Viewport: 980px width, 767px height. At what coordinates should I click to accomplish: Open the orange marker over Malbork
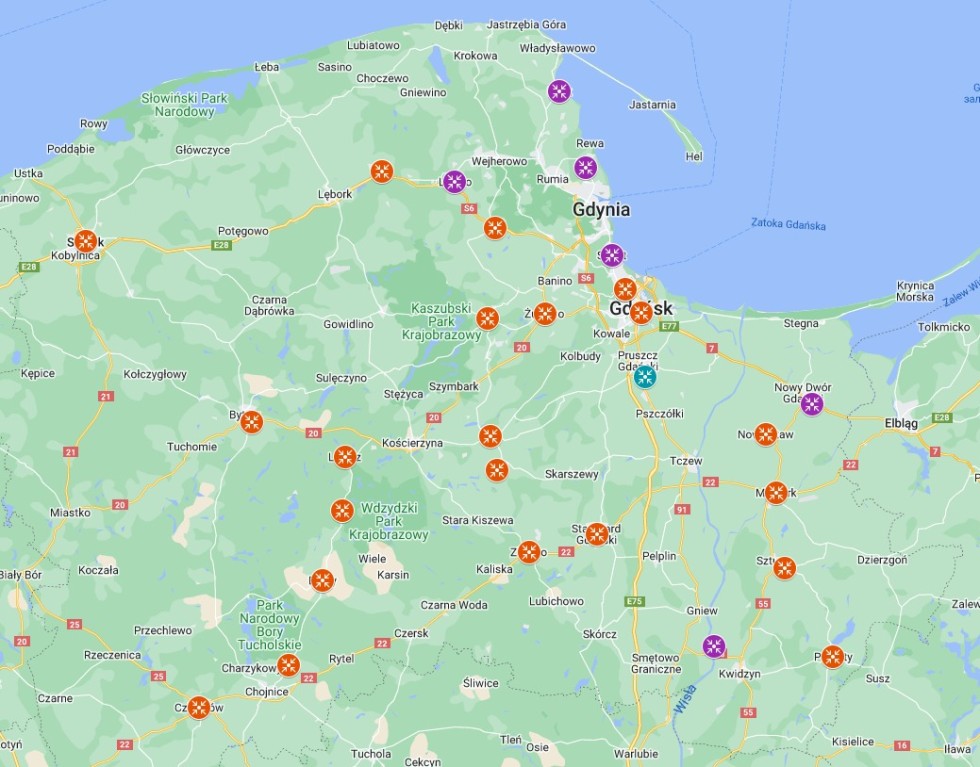[x=776, y=493]
